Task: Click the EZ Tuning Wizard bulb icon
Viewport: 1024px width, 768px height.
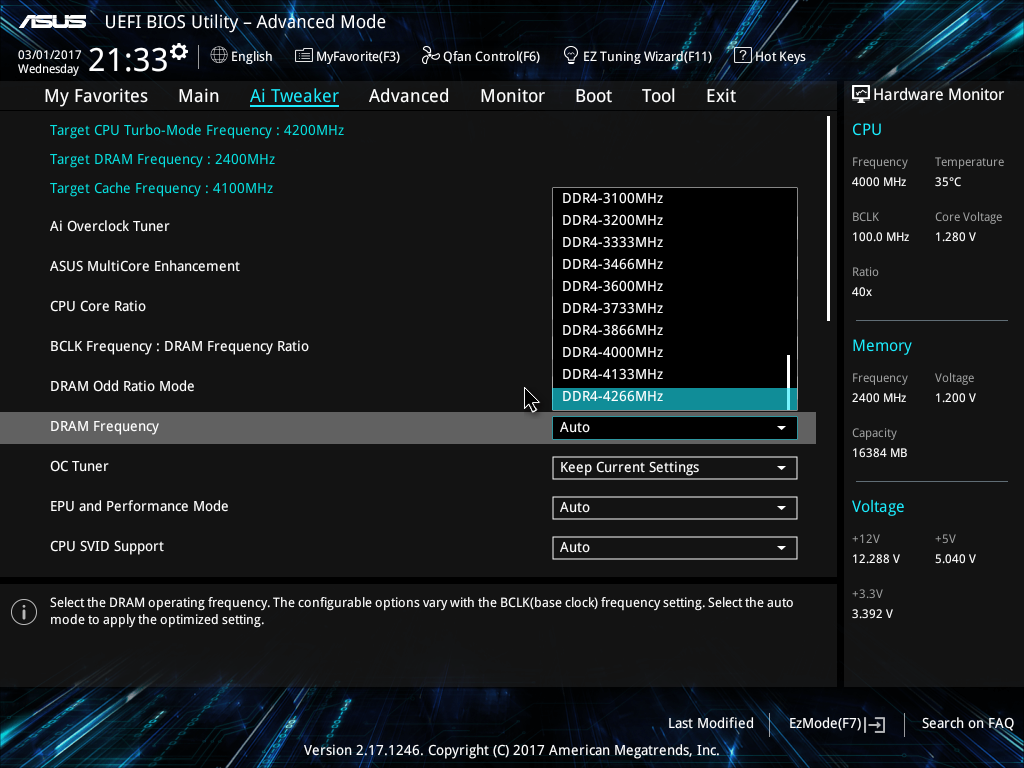Action: (571, 56)
